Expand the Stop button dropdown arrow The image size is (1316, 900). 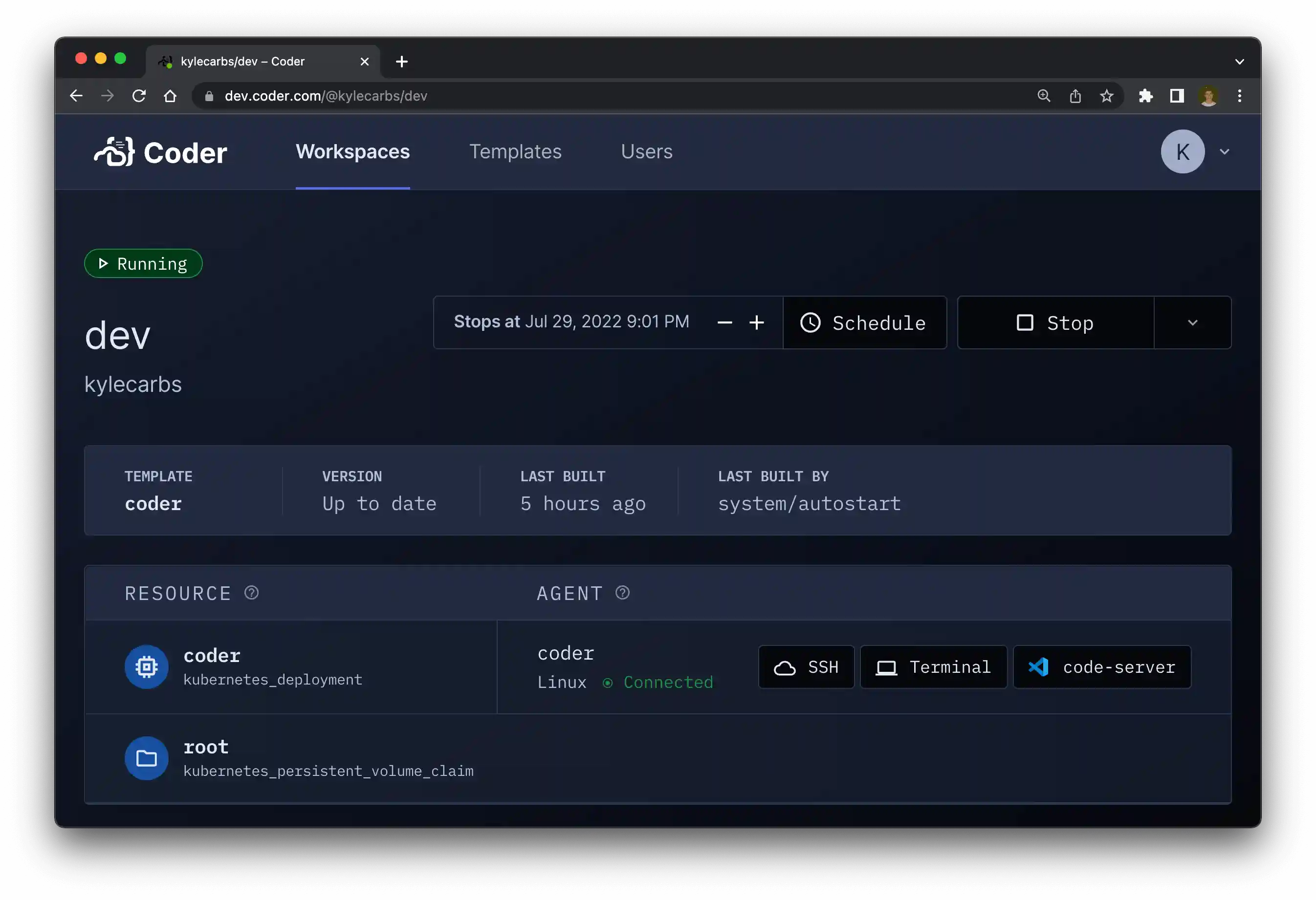(1192, 322)
